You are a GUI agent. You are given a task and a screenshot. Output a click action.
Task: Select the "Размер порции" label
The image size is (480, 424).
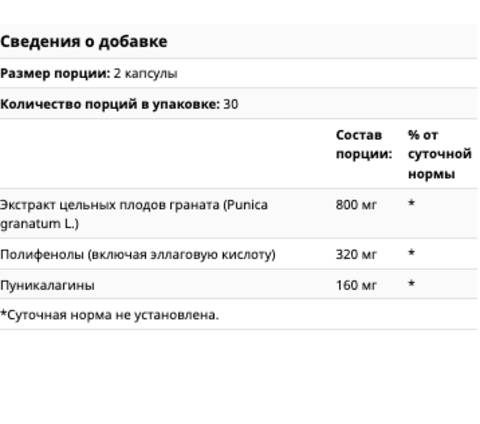[x=55, y=73]
